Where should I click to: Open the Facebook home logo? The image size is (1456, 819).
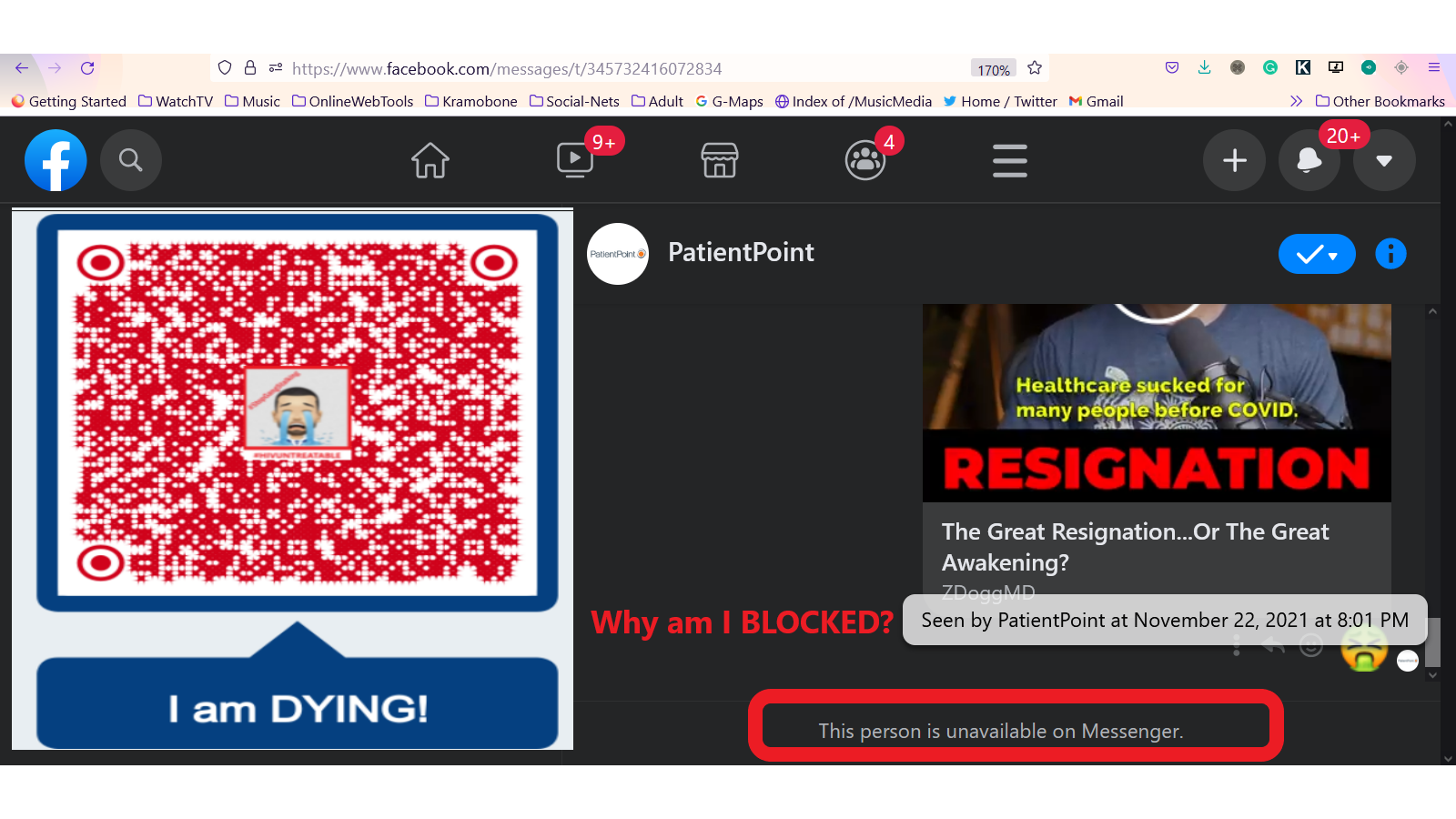click(x=56, y=160)
